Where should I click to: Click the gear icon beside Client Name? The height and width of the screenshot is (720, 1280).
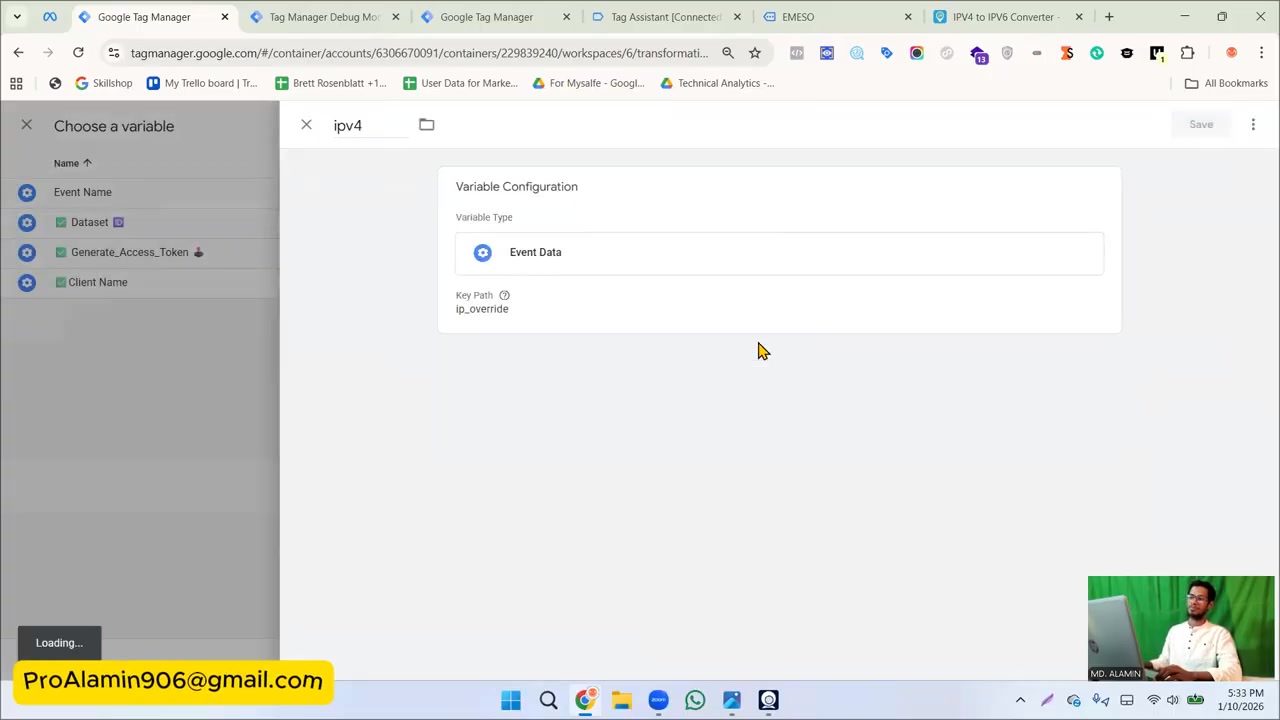[27, 282]
